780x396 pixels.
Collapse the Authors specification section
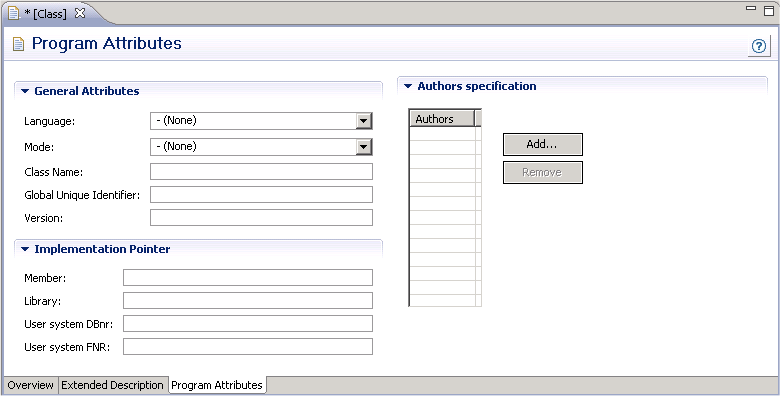click(x=408, y=86)
